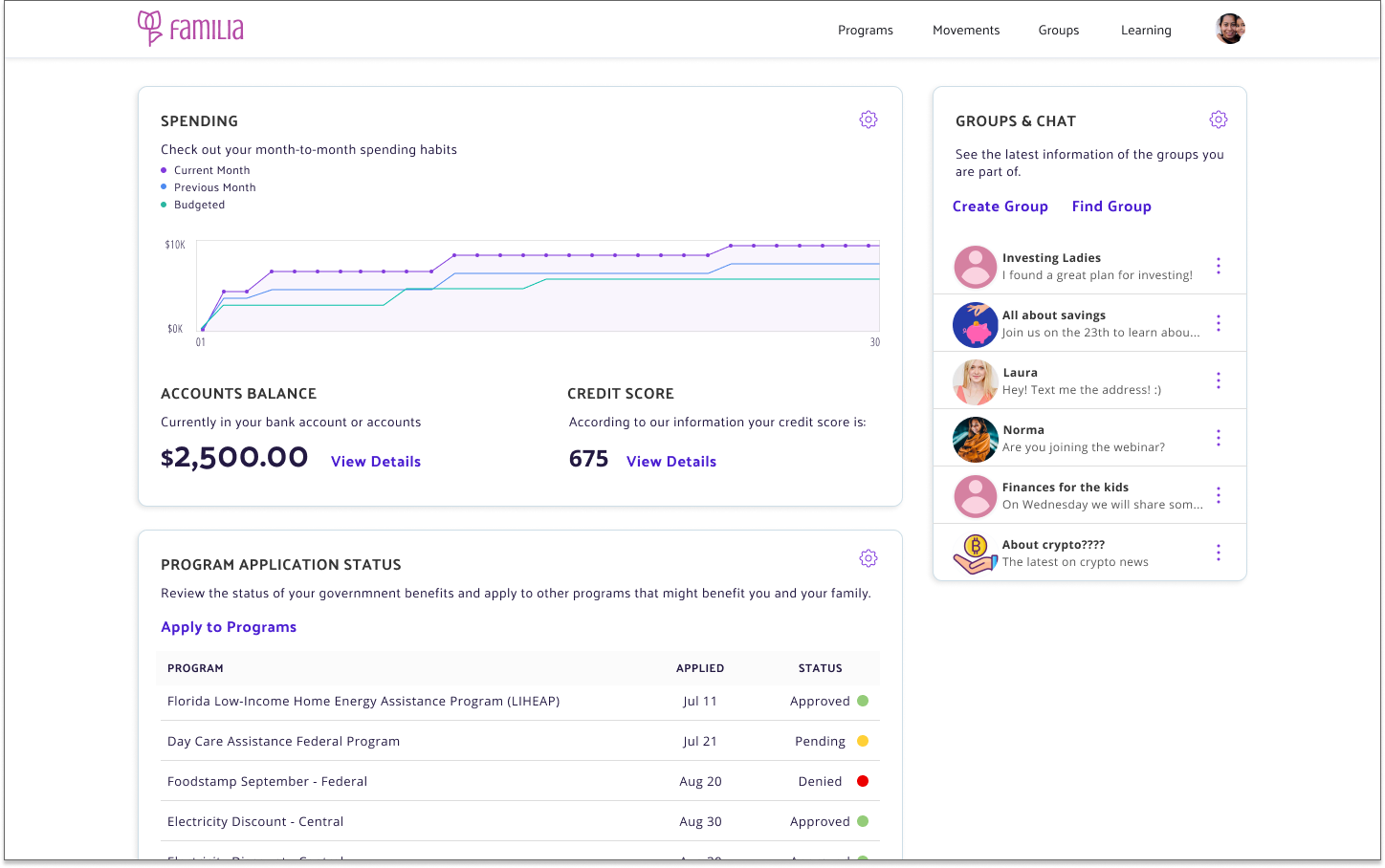Image resolution: width=1385 pixels, height=868 pixels.
Task: Open the user profile avatar
Action: coord(1229,30)
